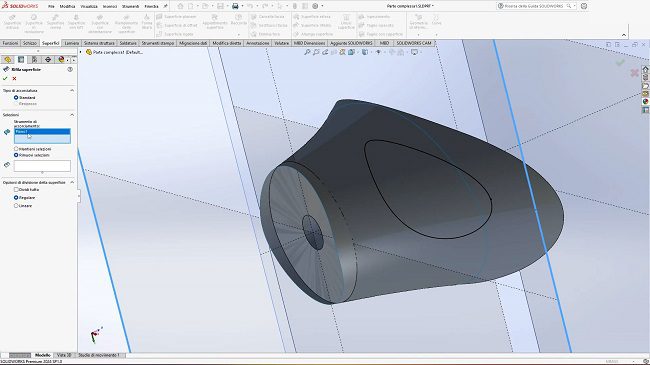Collapse Opzioni di divisione della superficie section
The image size is (650, 365).
[x=72, y=182]
